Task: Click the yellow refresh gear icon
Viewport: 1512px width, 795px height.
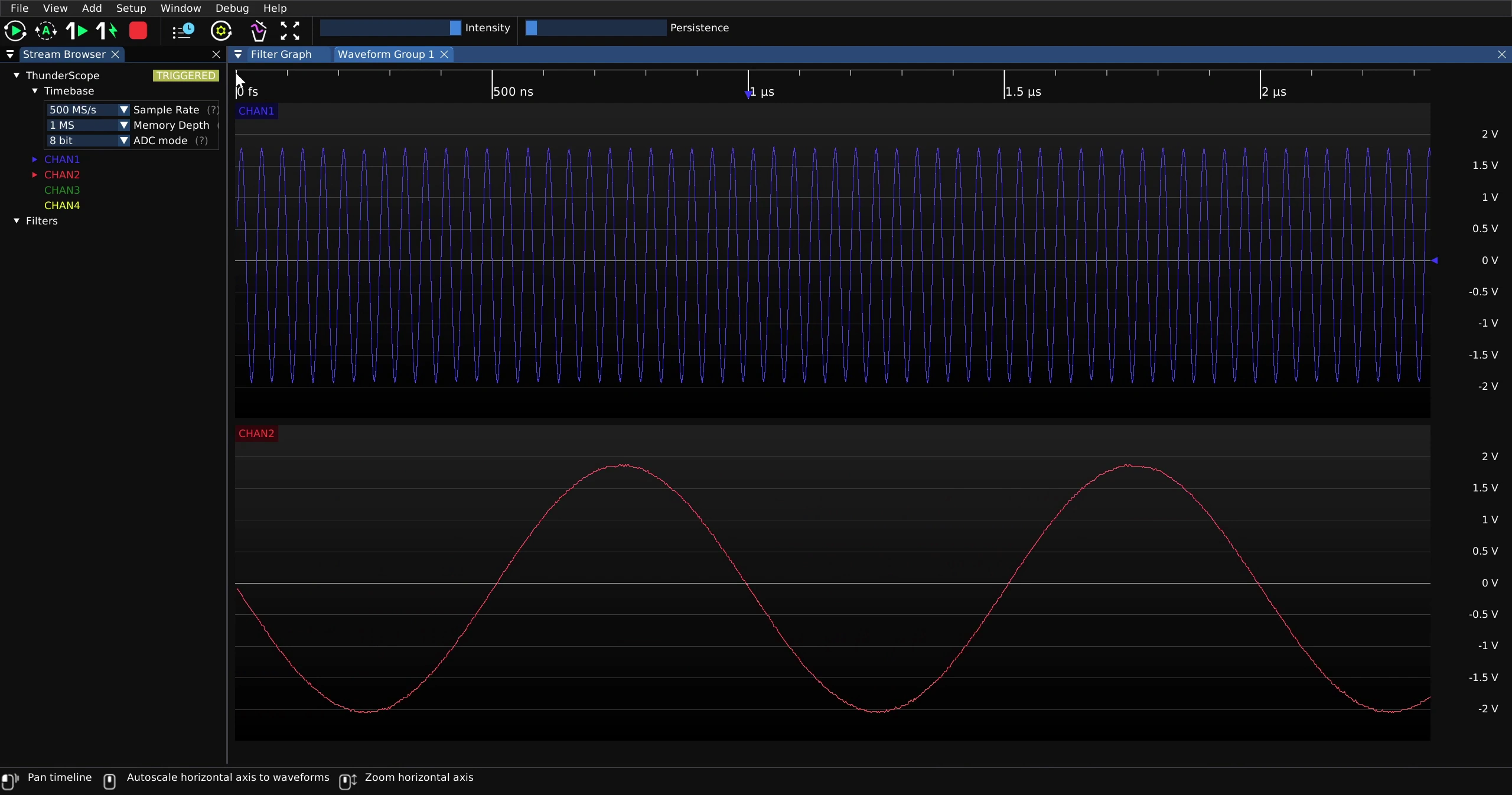Action: [x=221, y=31]
